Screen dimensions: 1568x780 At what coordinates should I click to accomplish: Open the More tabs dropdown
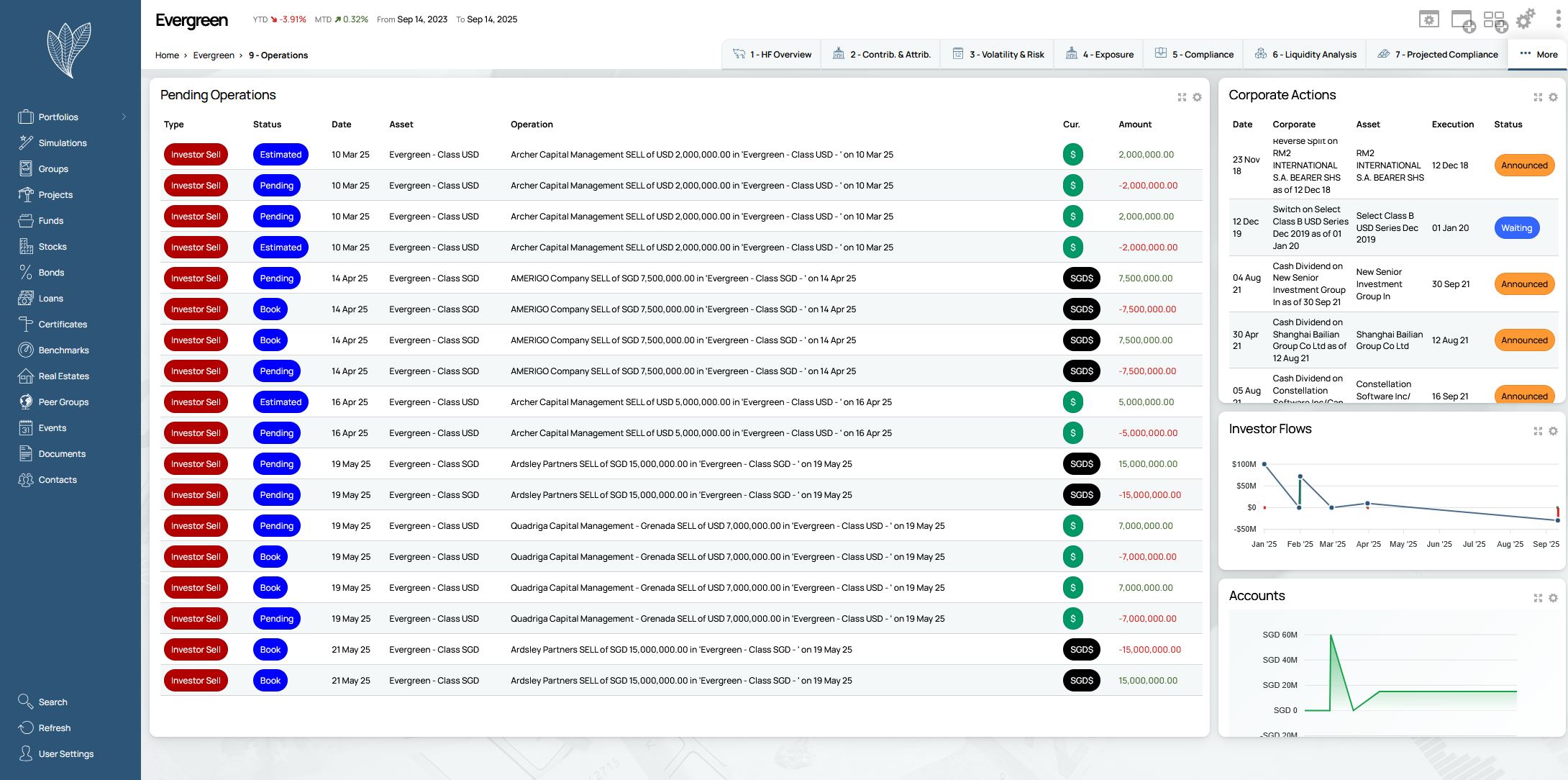[1538, 55]
